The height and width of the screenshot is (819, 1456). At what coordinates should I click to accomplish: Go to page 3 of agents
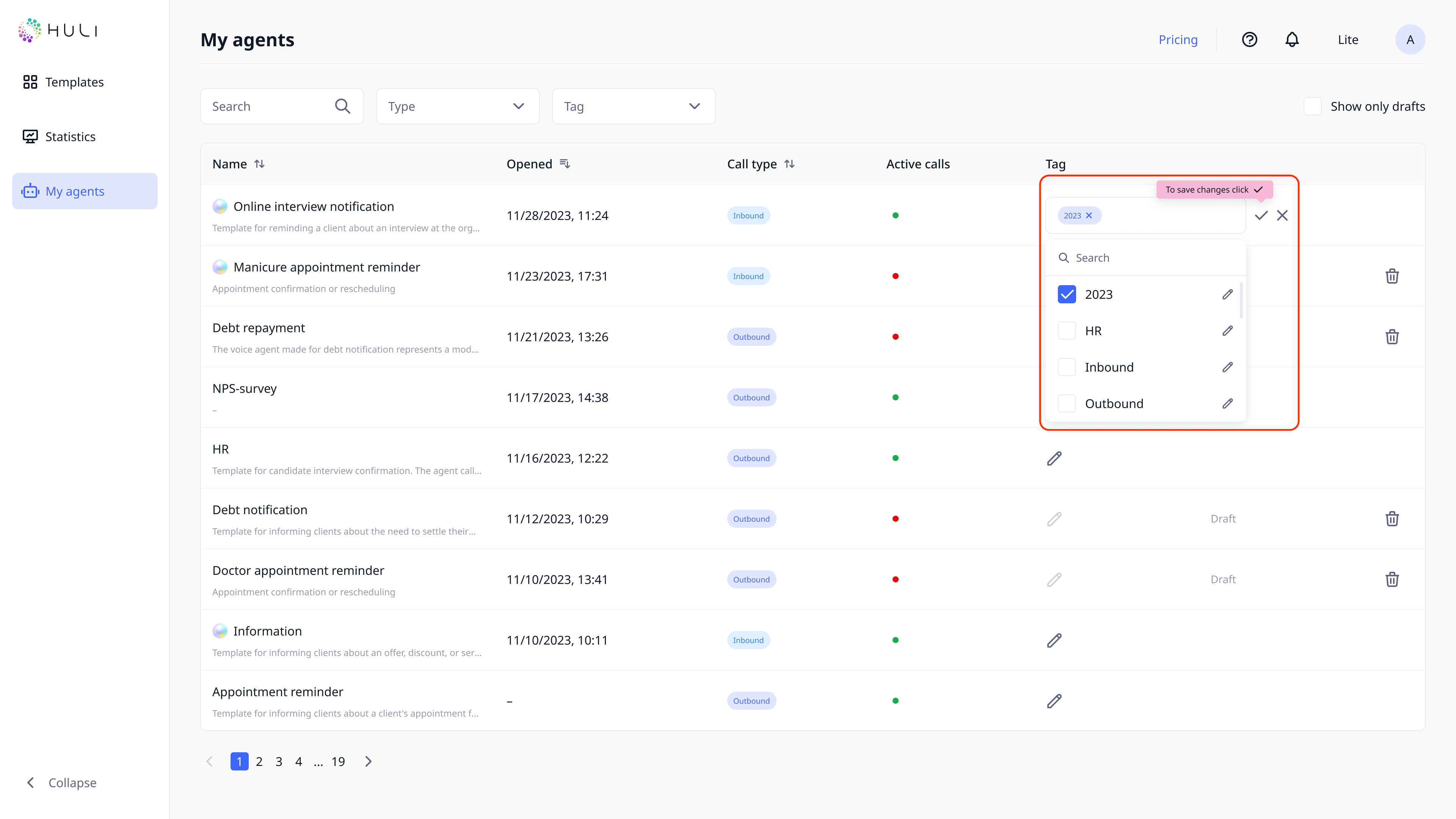(279, 761)
